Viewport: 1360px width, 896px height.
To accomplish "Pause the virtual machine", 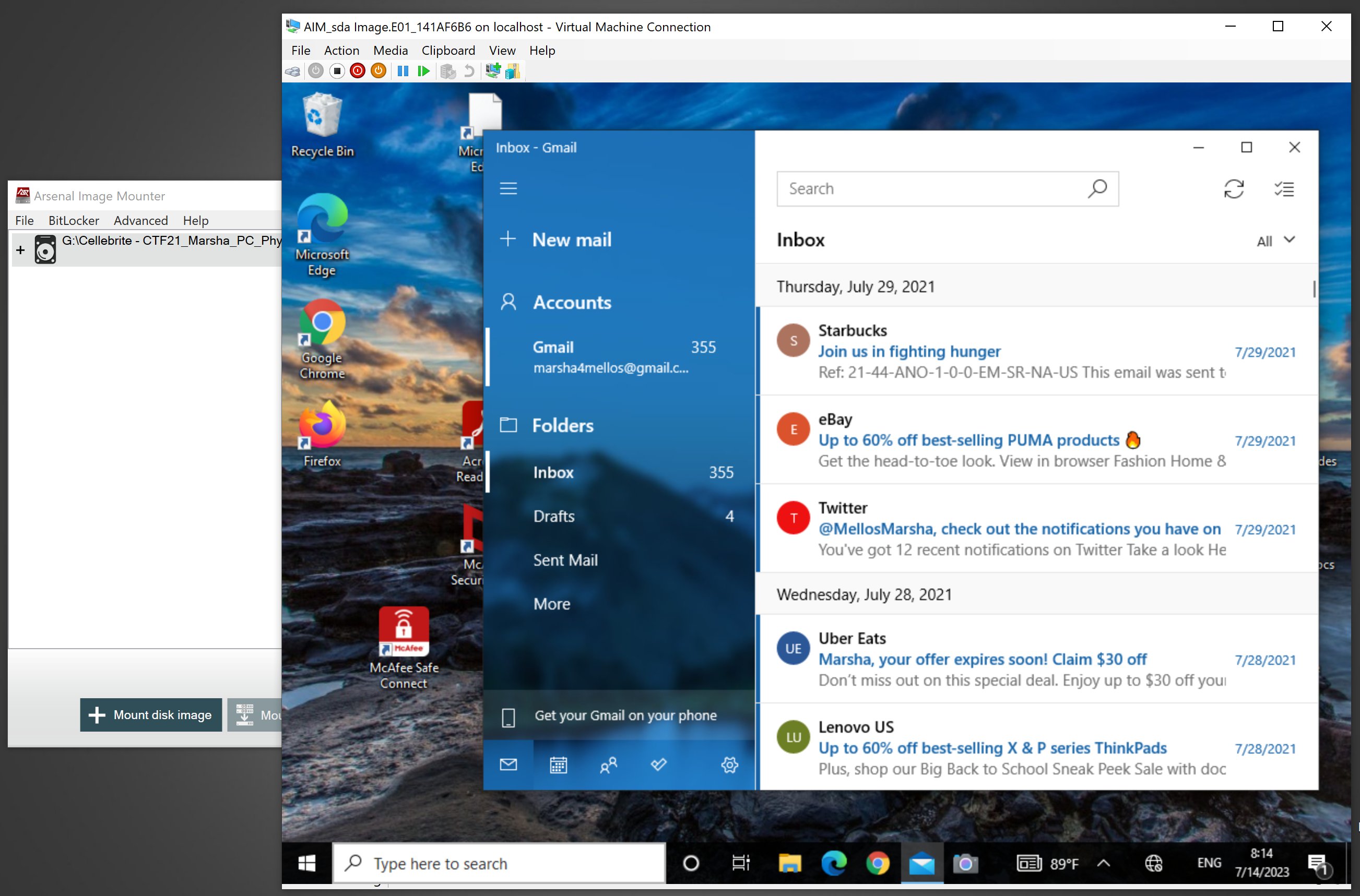I will click(x=403, y=71).
